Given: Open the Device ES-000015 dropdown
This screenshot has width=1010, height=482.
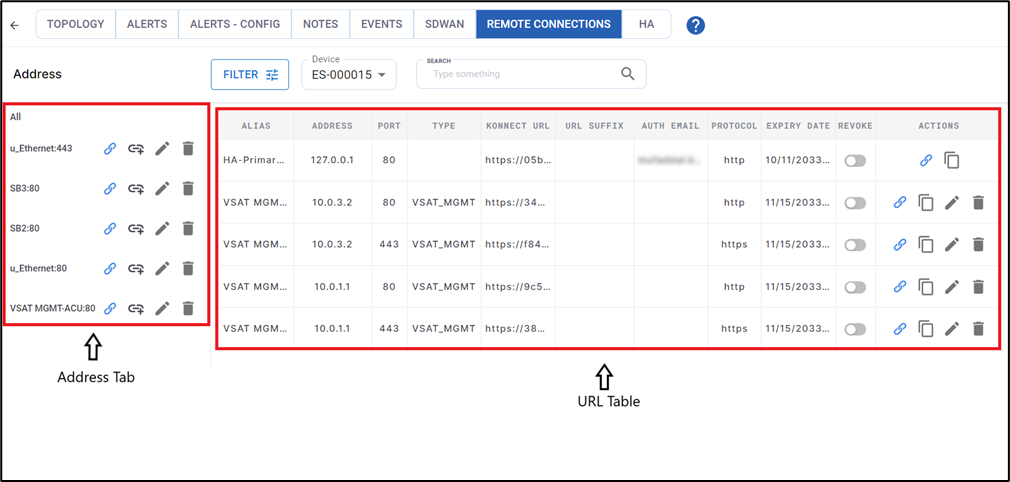Looking at the screenshot, I should click(349, 75).
